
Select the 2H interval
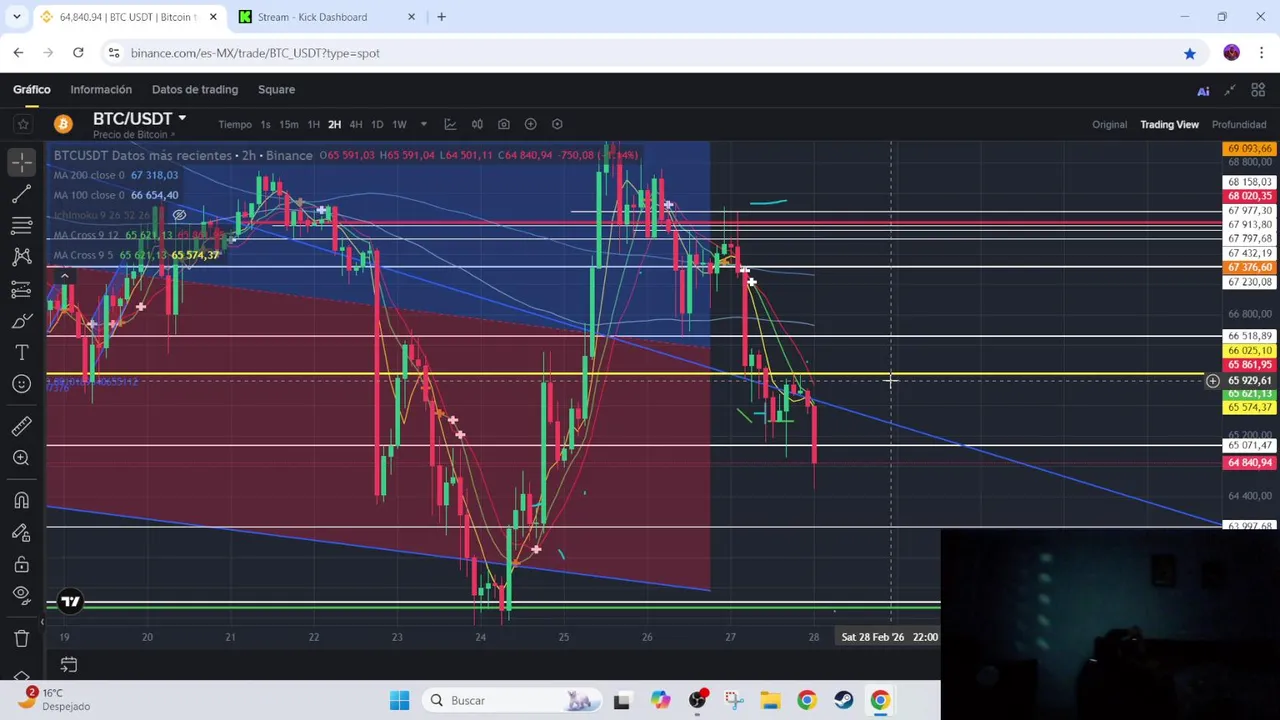pos(334,124)
